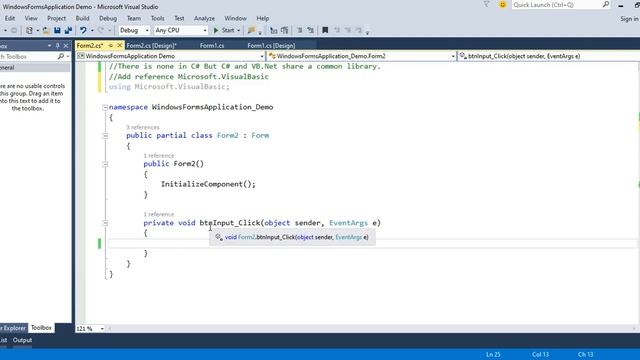Click the green Start debugging play icon
This screenshot has width=640, height=360.
click(216, 30)
